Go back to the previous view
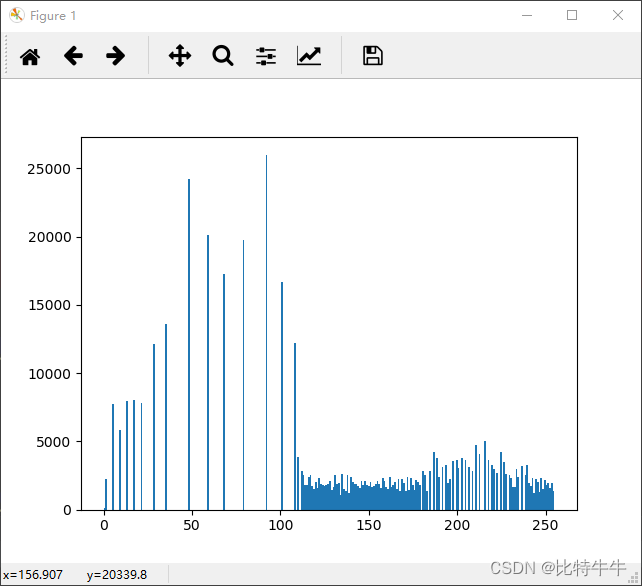 coord(73,56)
